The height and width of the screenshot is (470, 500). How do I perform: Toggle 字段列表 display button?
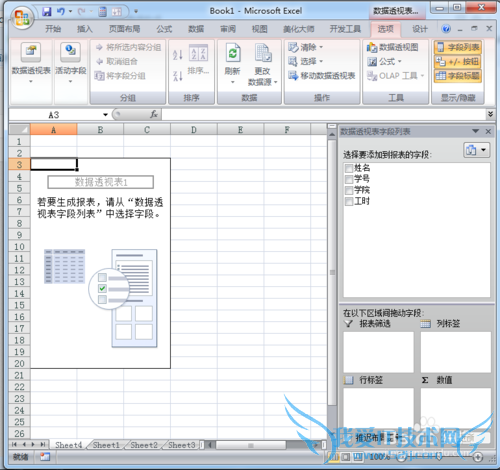point(458,47)
